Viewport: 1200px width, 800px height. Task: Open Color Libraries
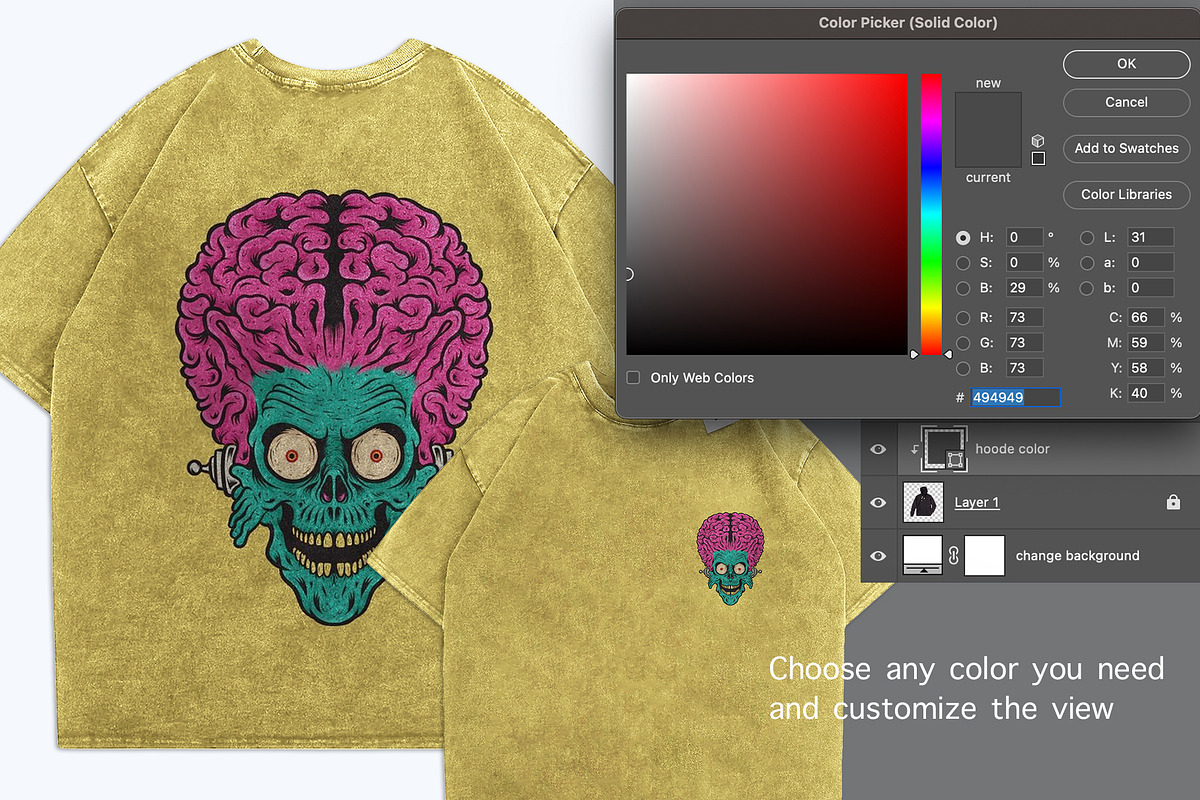(1126, 194)
